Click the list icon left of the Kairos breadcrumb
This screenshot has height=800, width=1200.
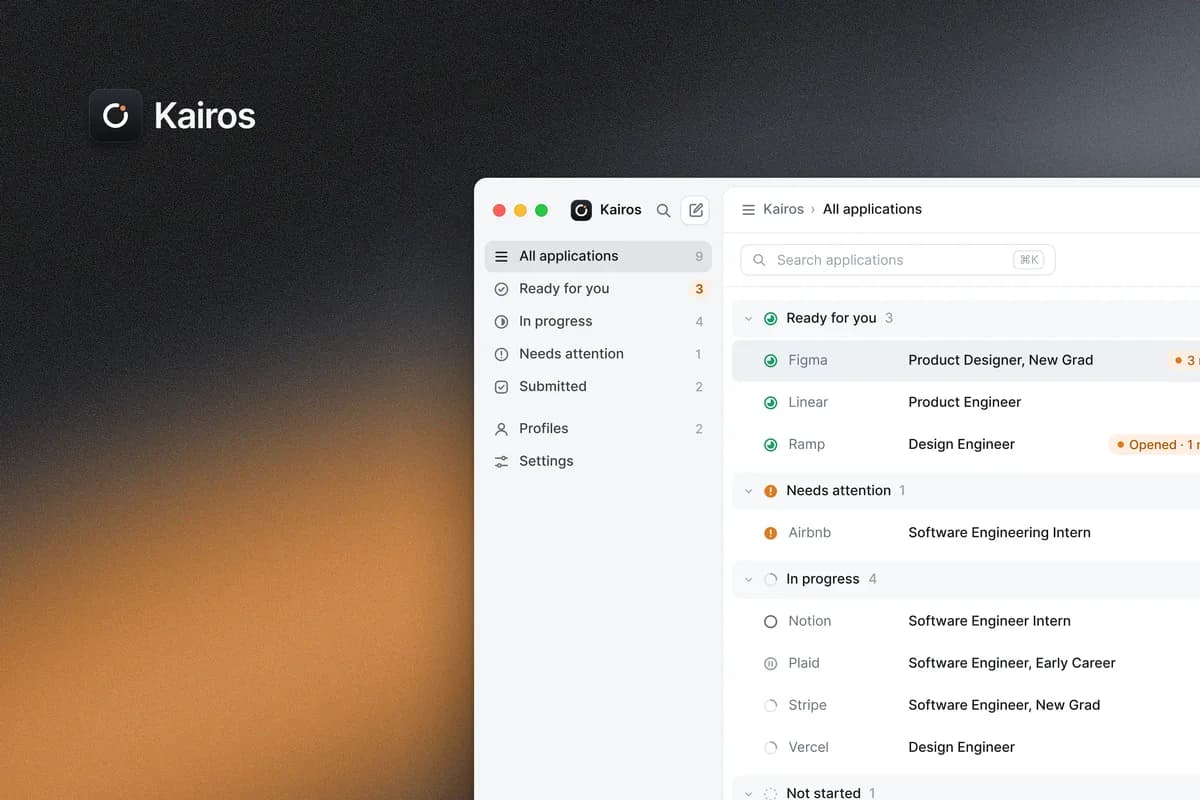click(748, 210)
